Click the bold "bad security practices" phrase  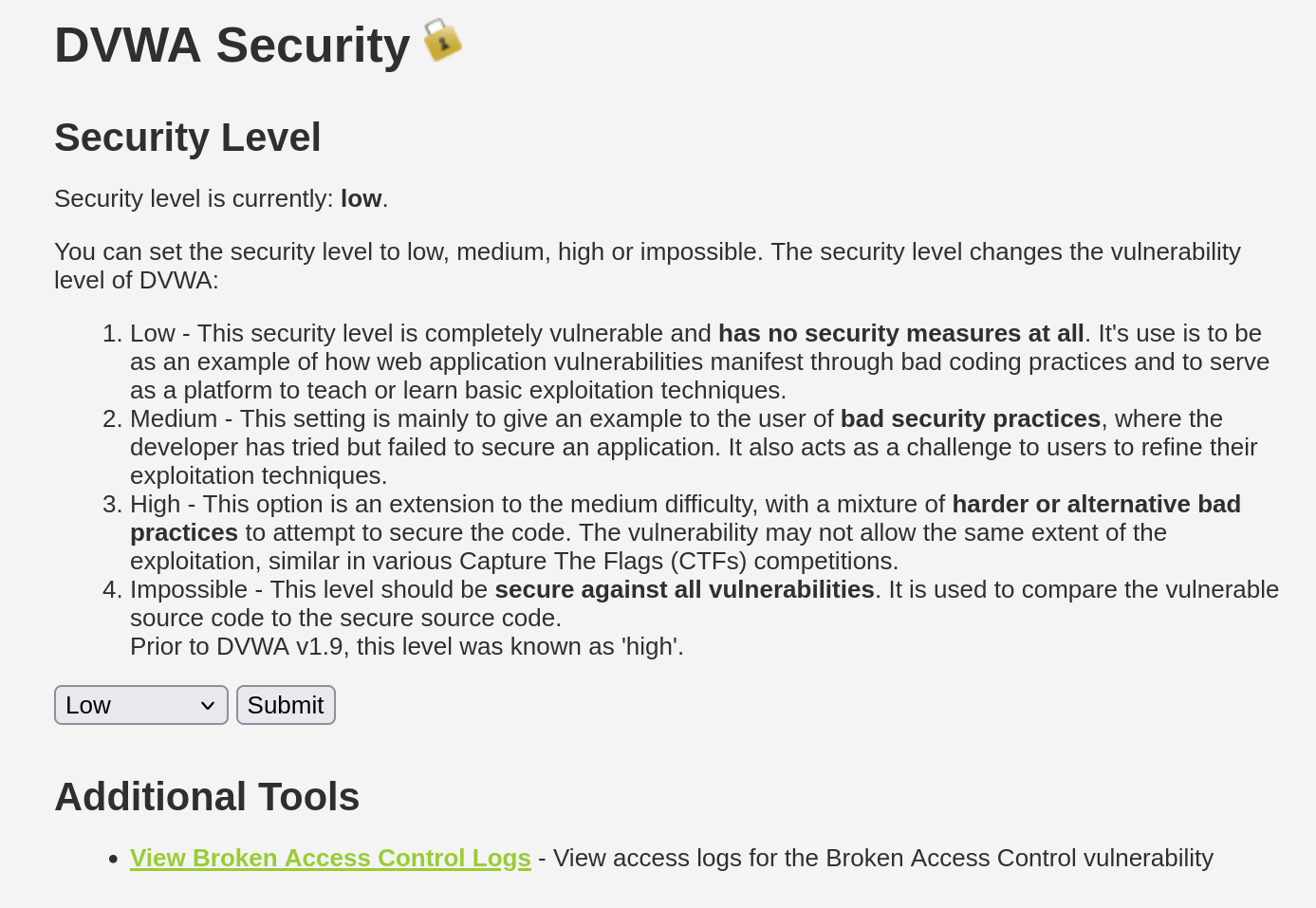(970, 418)
